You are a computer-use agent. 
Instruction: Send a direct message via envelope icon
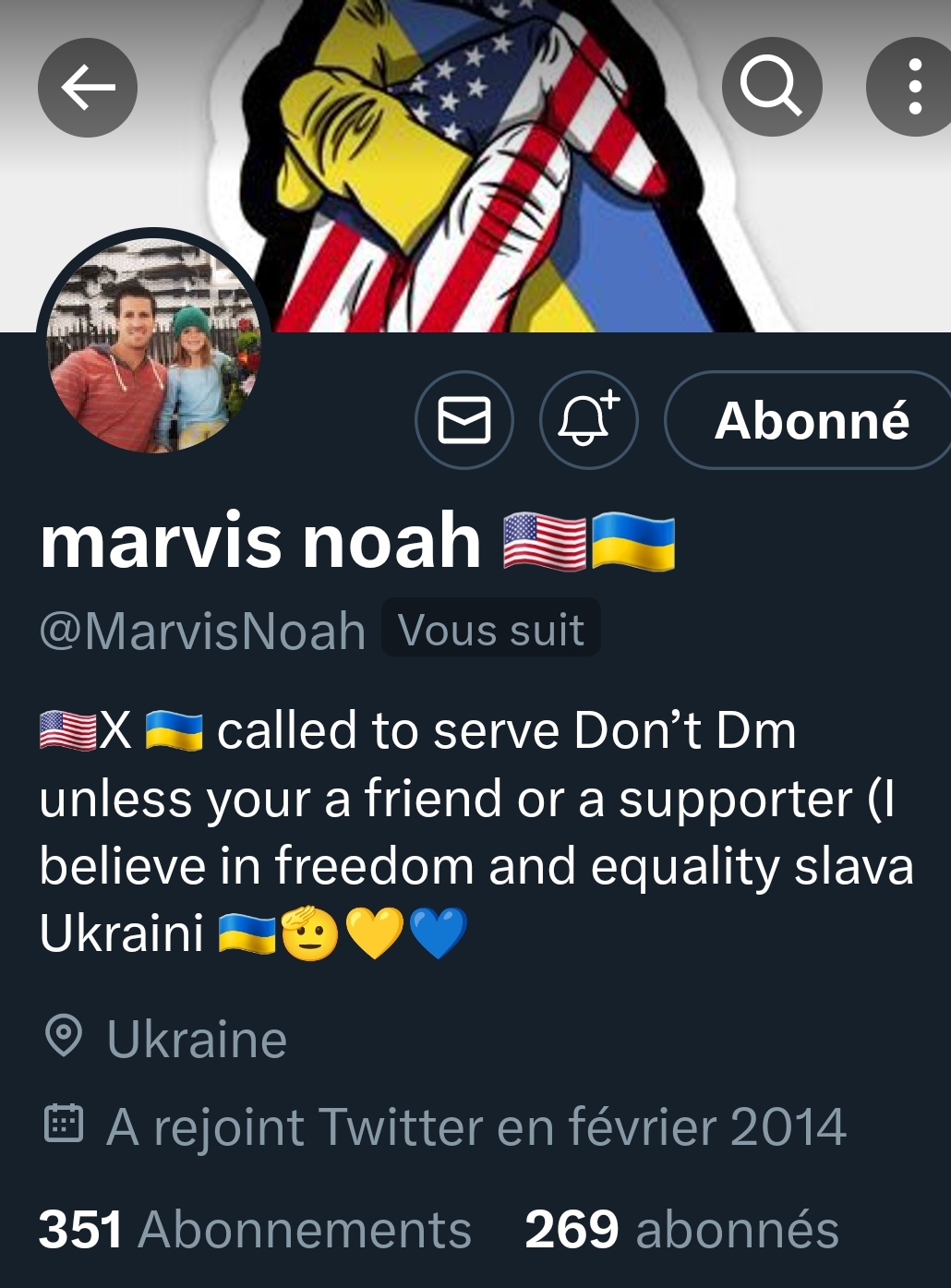click(463, 420)
